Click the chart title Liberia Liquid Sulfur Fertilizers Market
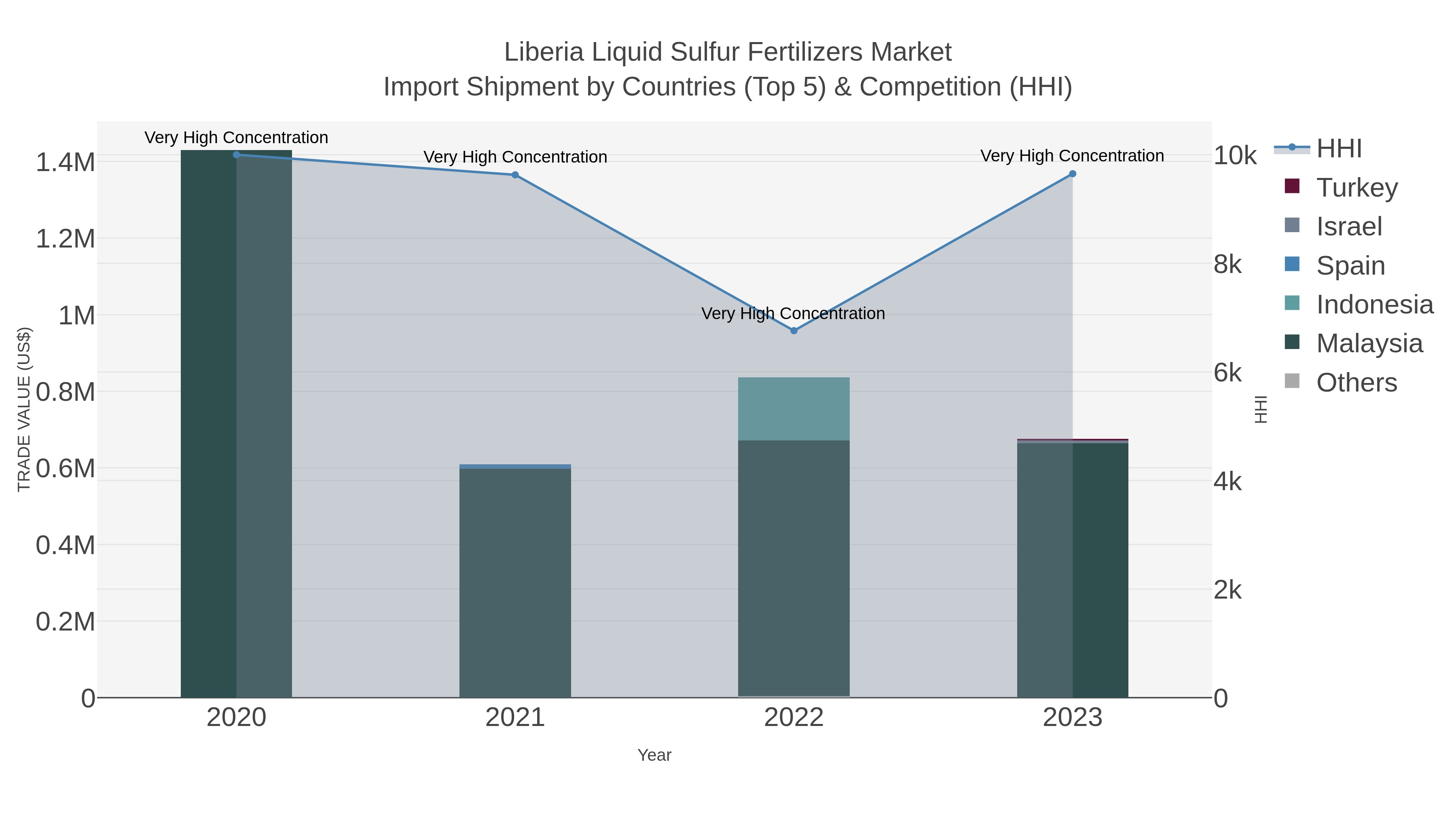 tap(728, 52)
